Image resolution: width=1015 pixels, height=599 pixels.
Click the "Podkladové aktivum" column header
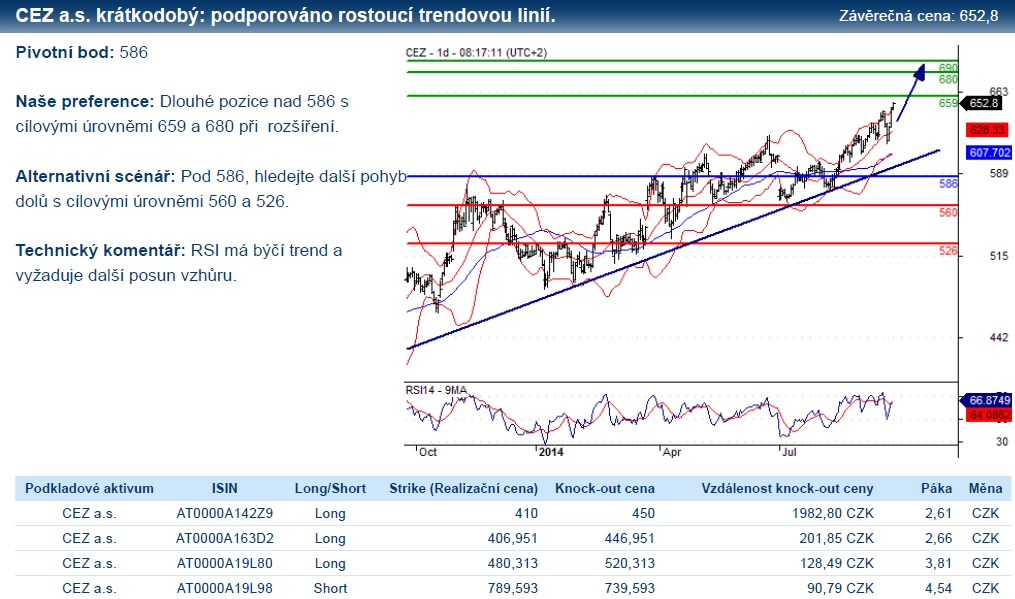(x=89, y=488)
